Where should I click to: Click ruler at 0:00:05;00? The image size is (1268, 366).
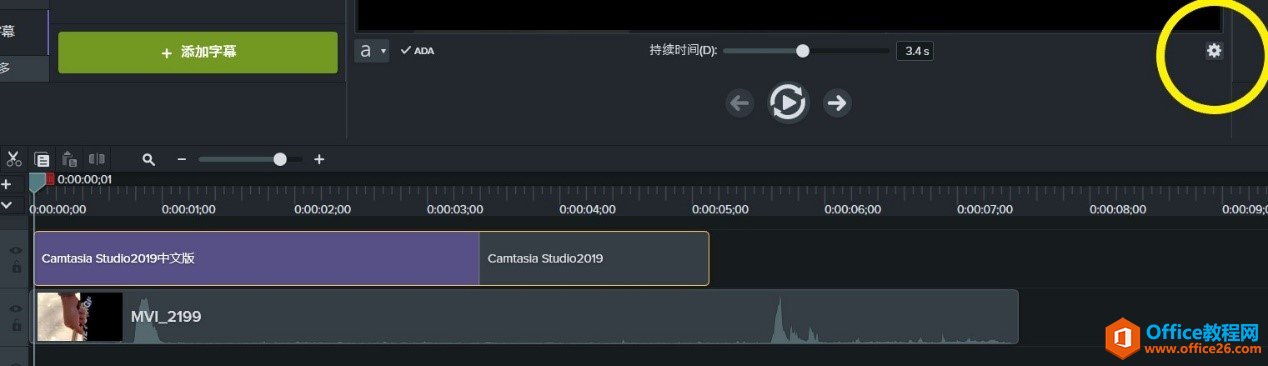coord(720,210)
